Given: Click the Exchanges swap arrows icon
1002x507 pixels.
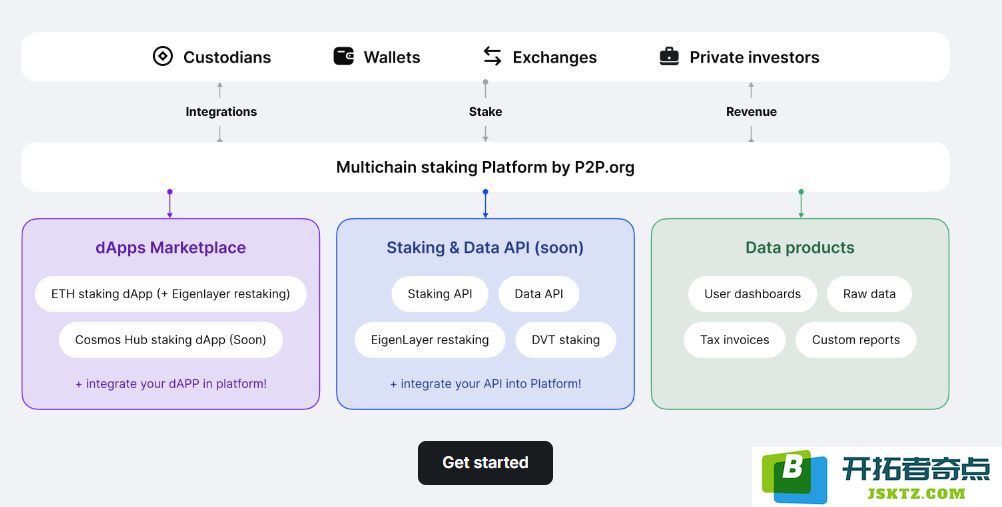Looking at the screenshot, I should click(x=492, y=56).
